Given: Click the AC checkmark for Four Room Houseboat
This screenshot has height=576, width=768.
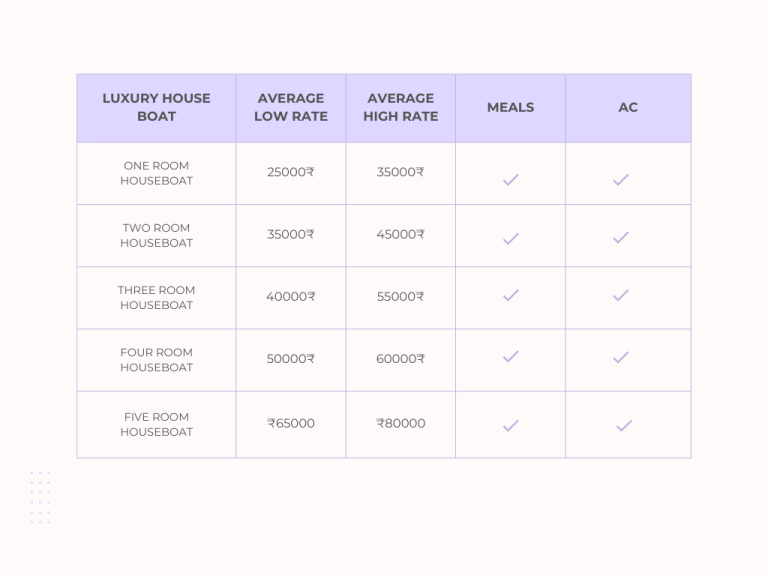Looking at the screenshot, I should [x=621, y=358].
